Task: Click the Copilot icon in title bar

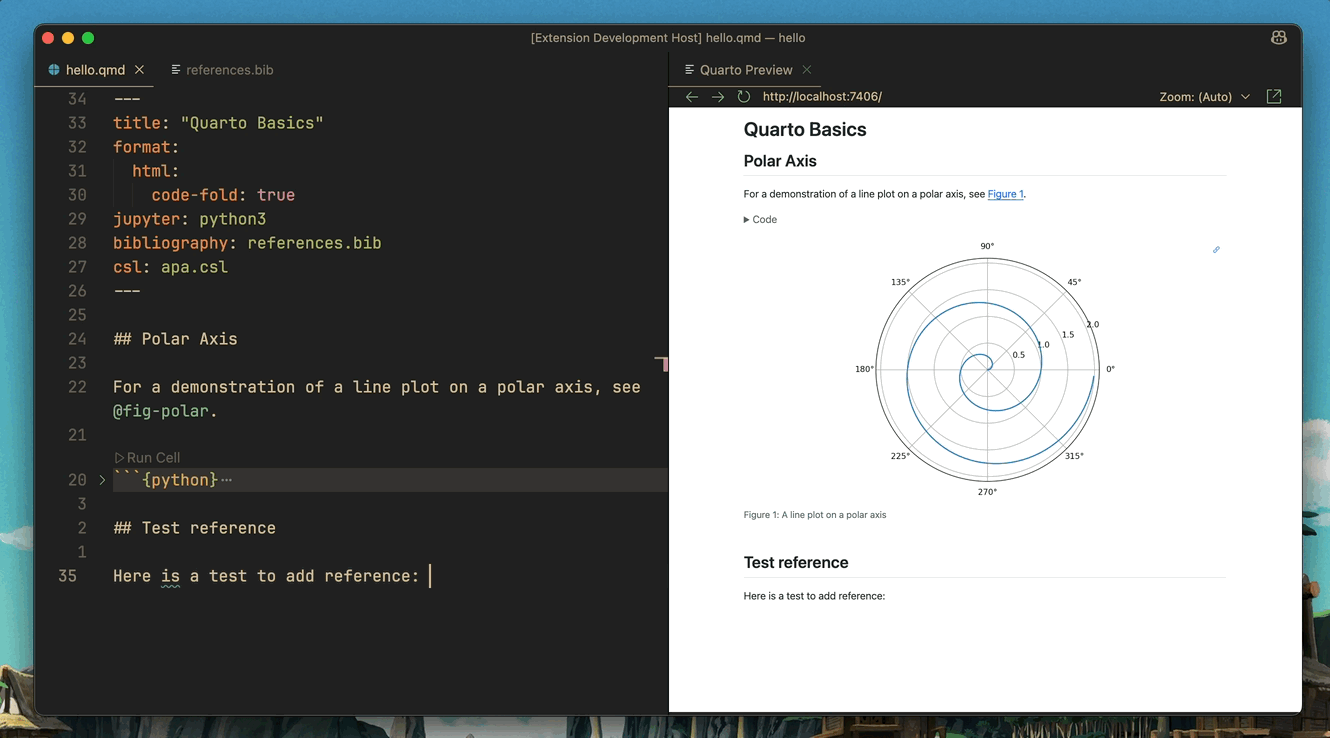Action: pos(1278,38)
